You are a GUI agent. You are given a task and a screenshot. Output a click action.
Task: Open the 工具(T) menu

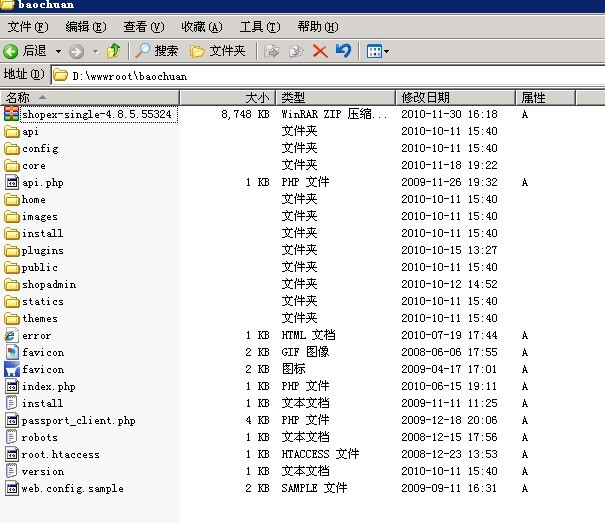point(259,26)
